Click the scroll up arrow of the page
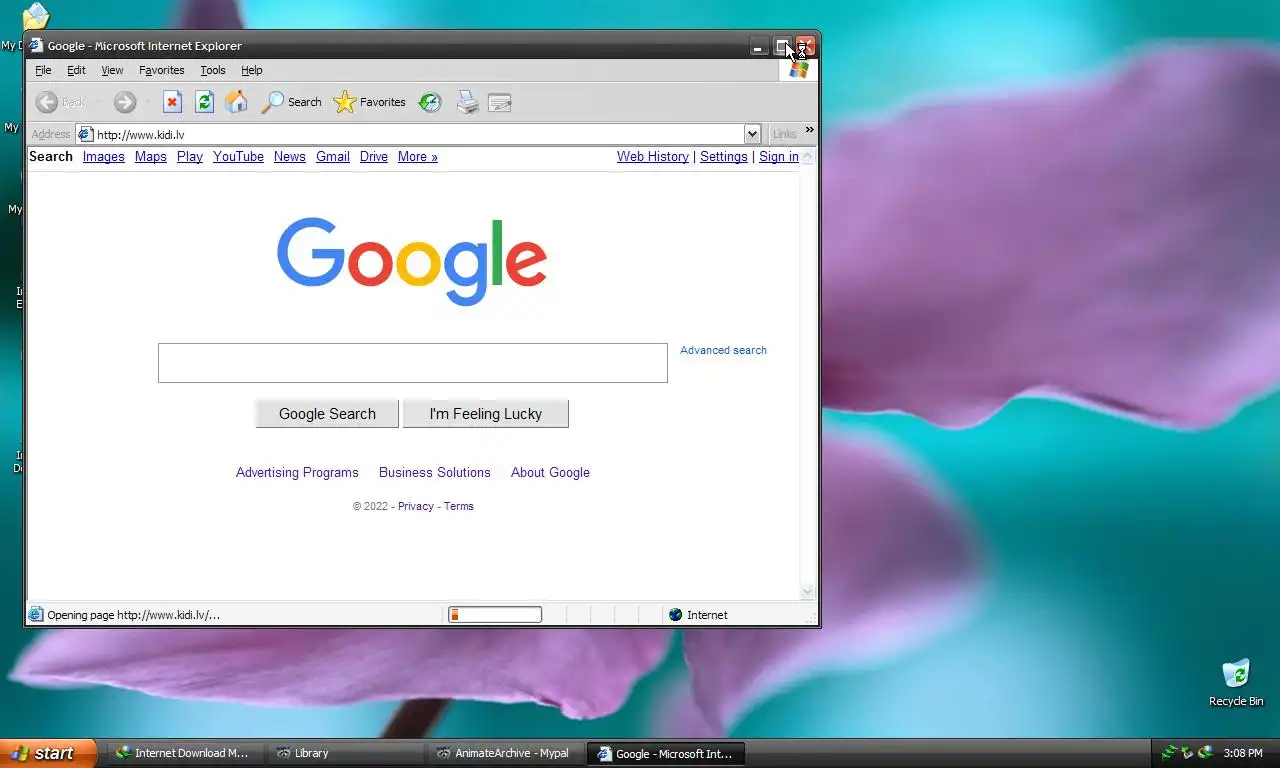The width and height of the screenshot is (1280, 768). click(x=808, y=156)
